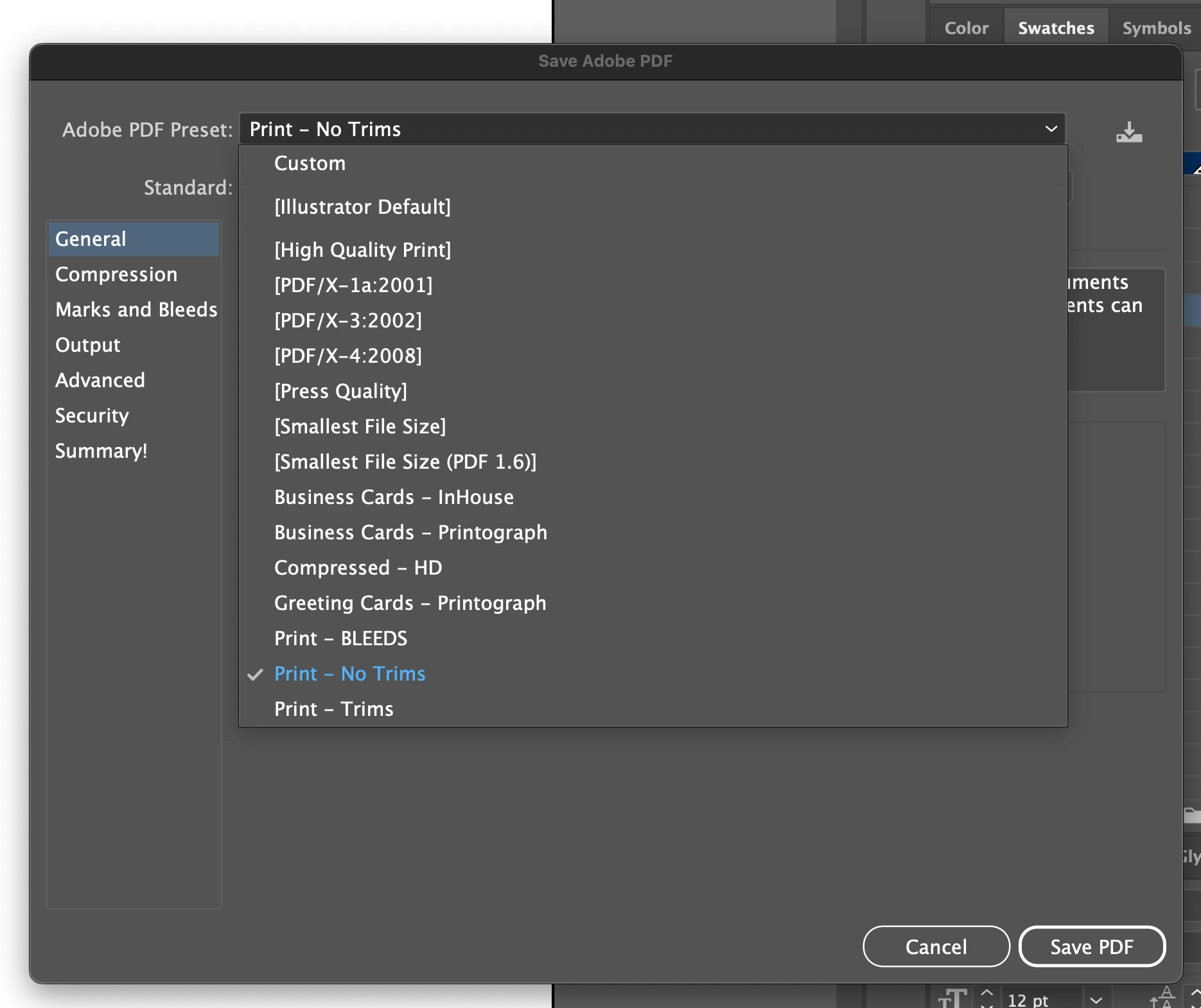Open the General settings section
Viewport: 1201px width, 1008px height.
134,239
